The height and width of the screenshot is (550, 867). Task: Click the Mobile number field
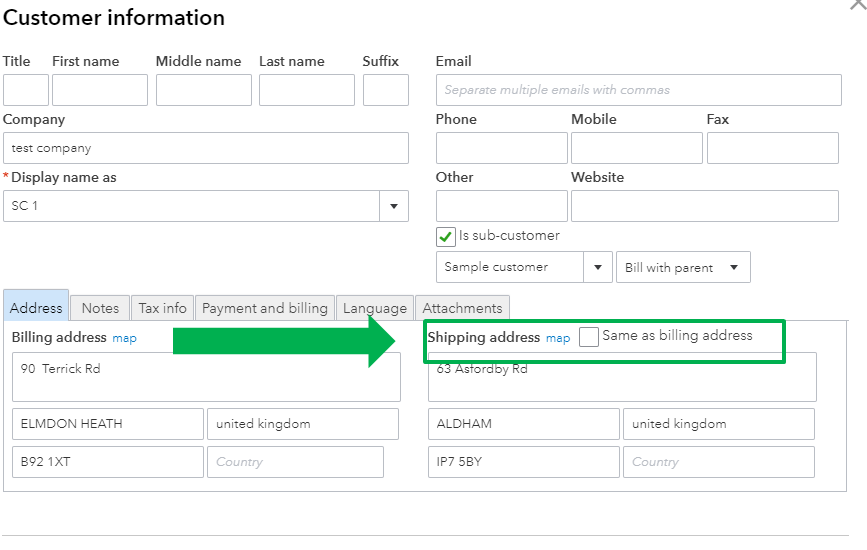point(636,148)
